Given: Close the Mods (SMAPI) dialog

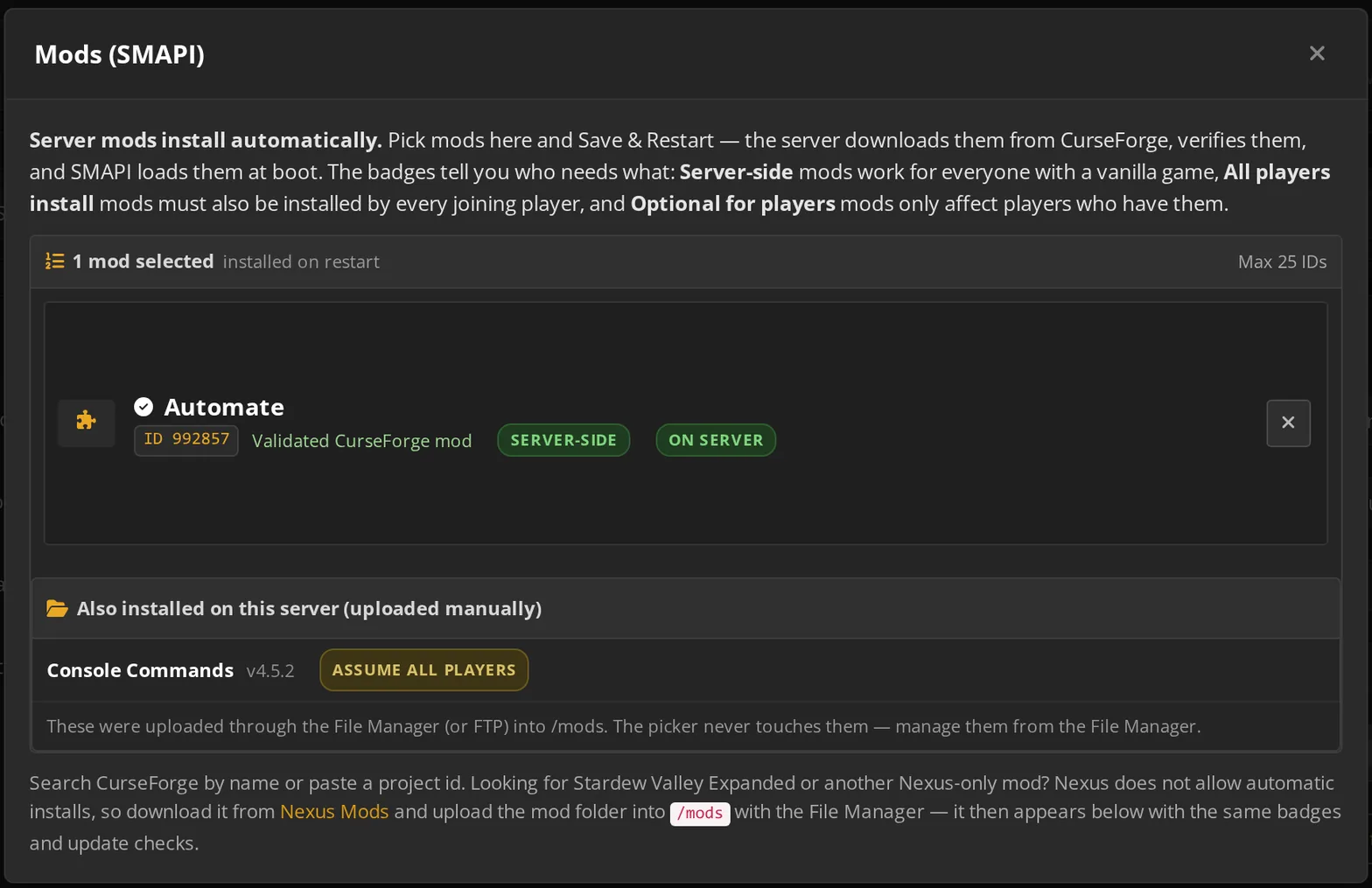Looking at the screenshot, I should point(1317,53).
